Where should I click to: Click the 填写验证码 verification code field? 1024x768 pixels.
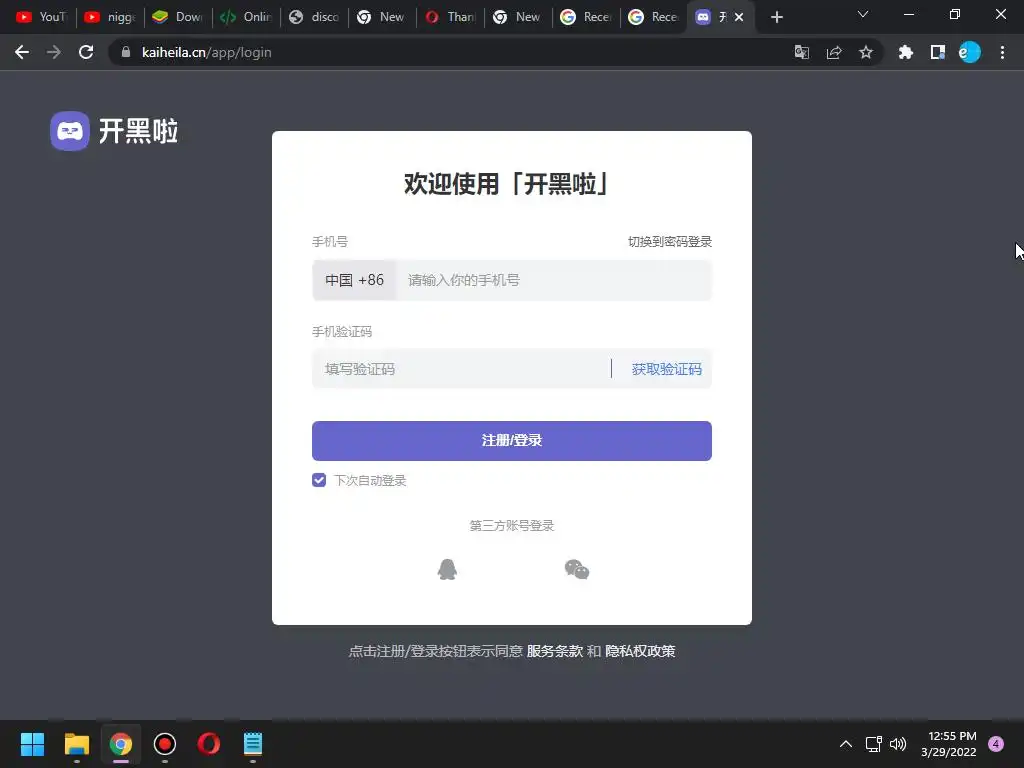[x=462, y=369]
